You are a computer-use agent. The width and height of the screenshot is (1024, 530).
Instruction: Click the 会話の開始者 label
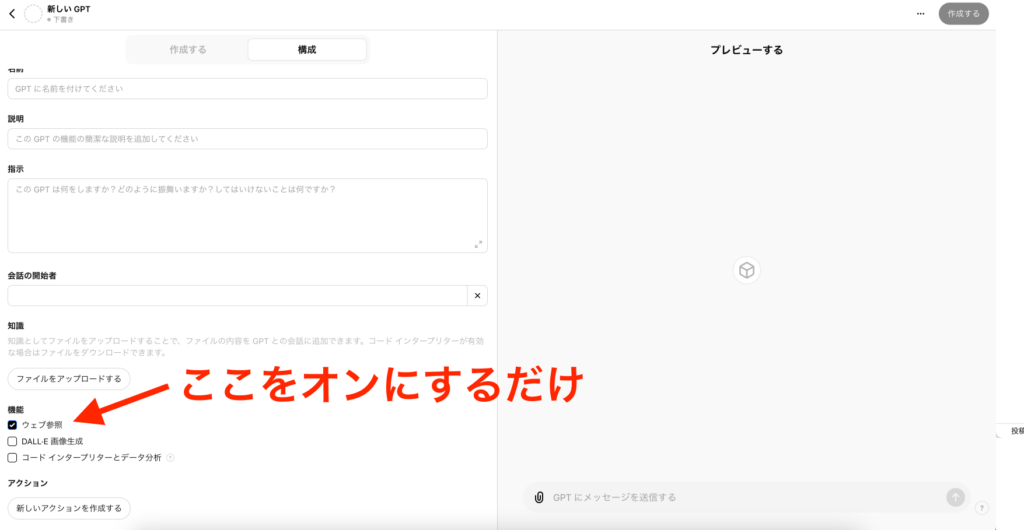[x=32, y=276]
